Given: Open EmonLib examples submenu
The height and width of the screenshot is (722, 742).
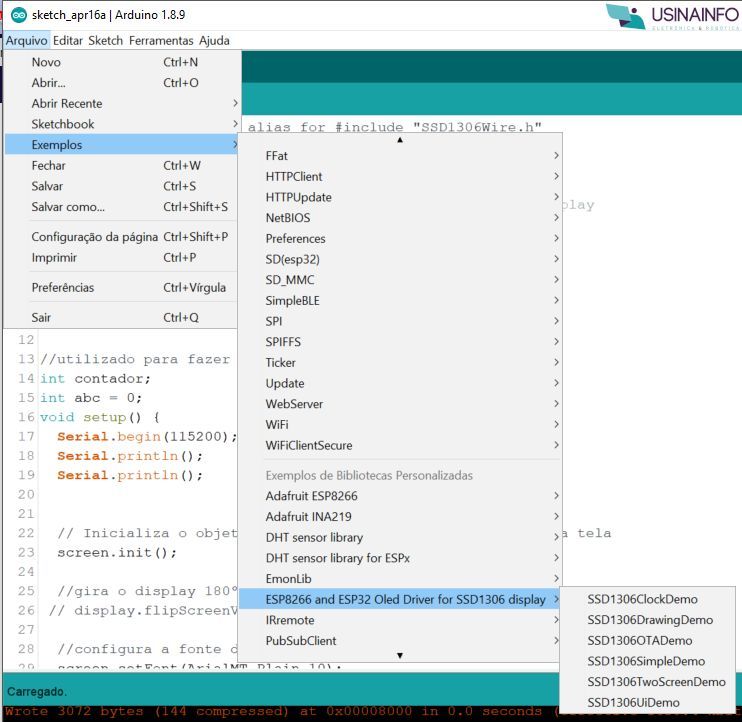Looking at the screenshot, I should pos(400,579).
